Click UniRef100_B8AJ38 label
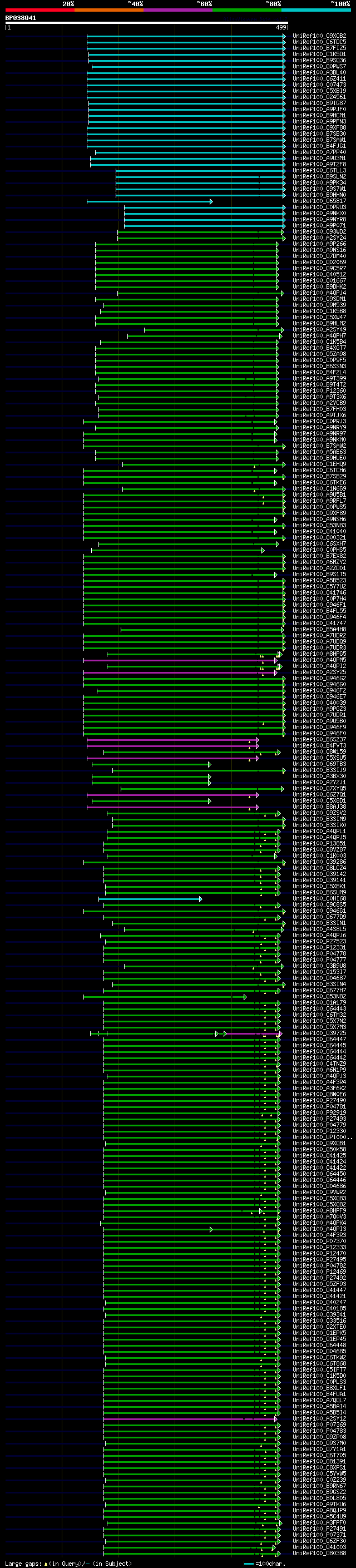The height and width of the screenshot is (1568, 356). coord(319,807)
